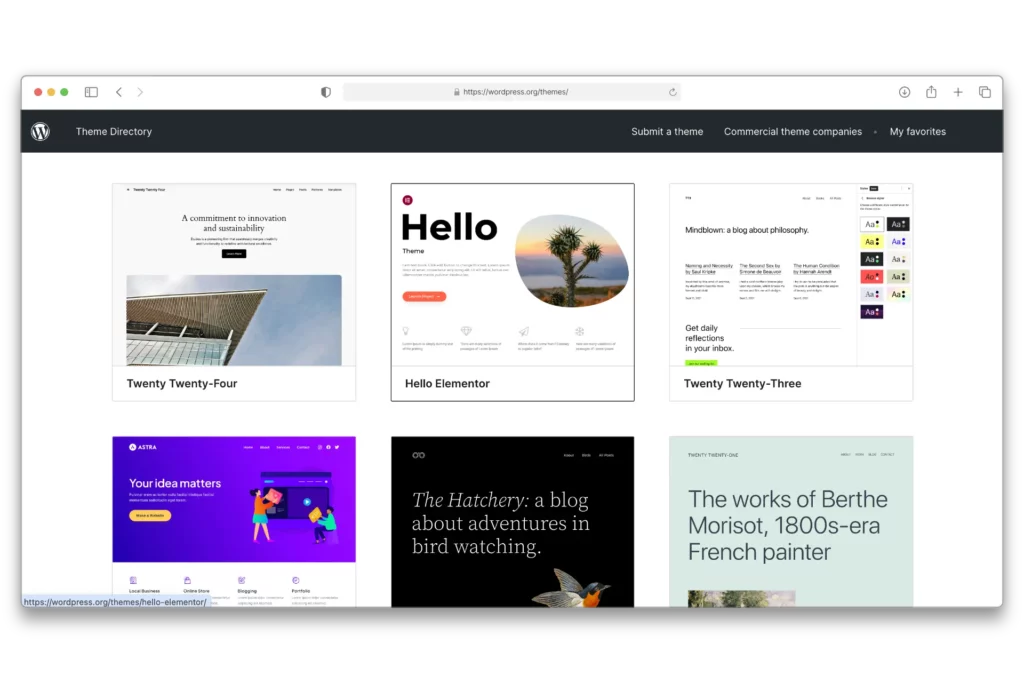Go forward with the right arrow
The height and width of the screenshot is (683, 1024).
pos(140,92)
